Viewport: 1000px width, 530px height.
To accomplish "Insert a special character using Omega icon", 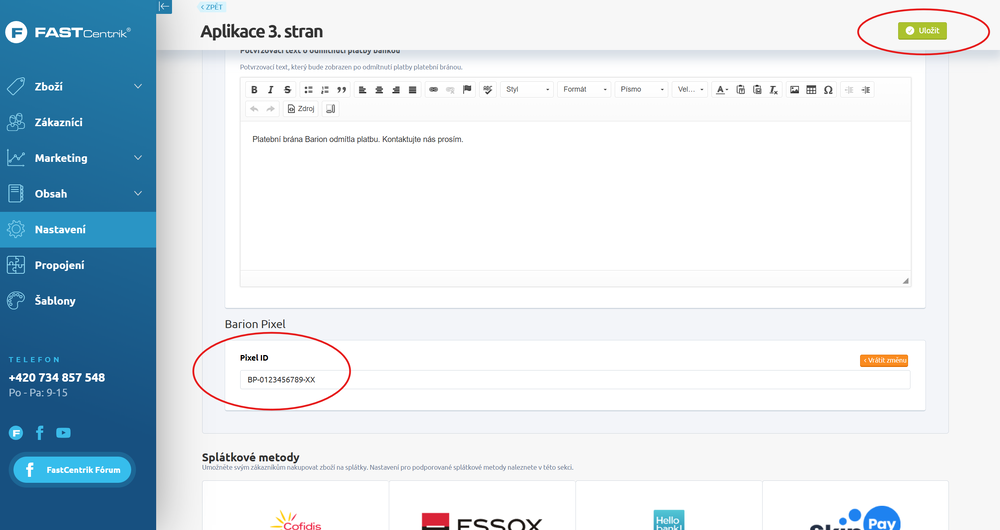I will (x=828, y=90).
